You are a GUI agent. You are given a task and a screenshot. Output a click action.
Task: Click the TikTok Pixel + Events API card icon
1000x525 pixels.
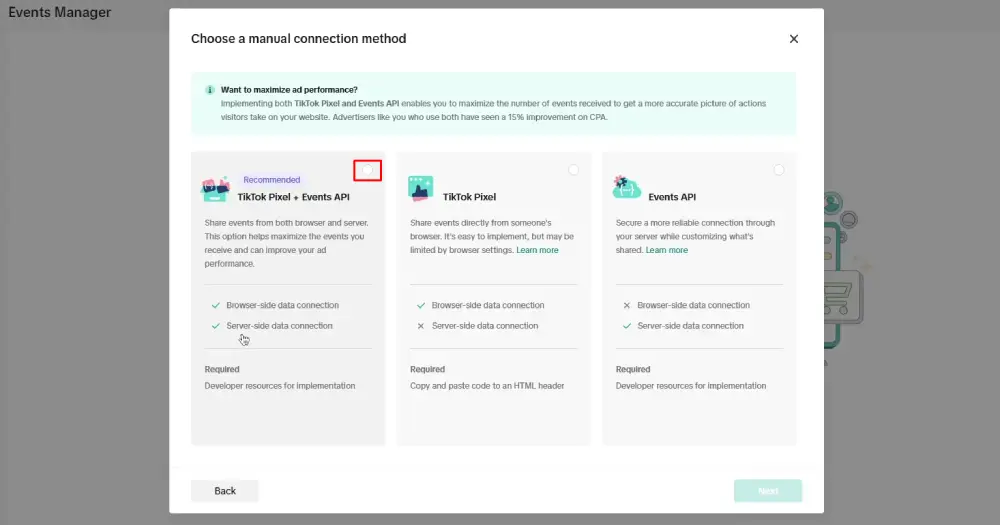216,190
